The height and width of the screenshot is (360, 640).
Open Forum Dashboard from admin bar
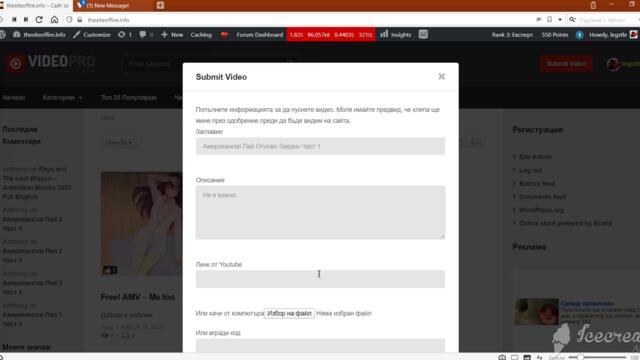coord(260,35)
